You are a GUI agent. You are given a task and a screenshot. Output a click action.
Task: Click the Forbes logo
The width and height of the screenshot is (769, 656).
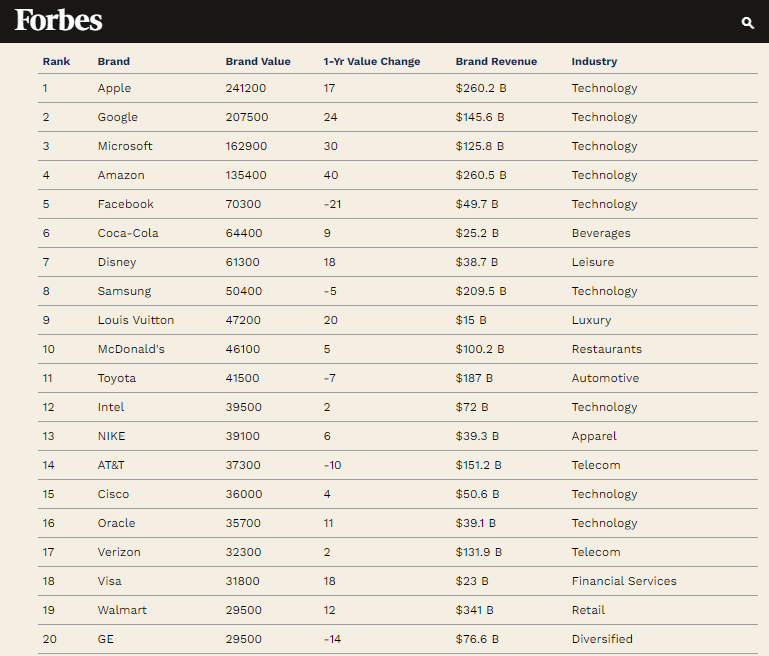58,21
